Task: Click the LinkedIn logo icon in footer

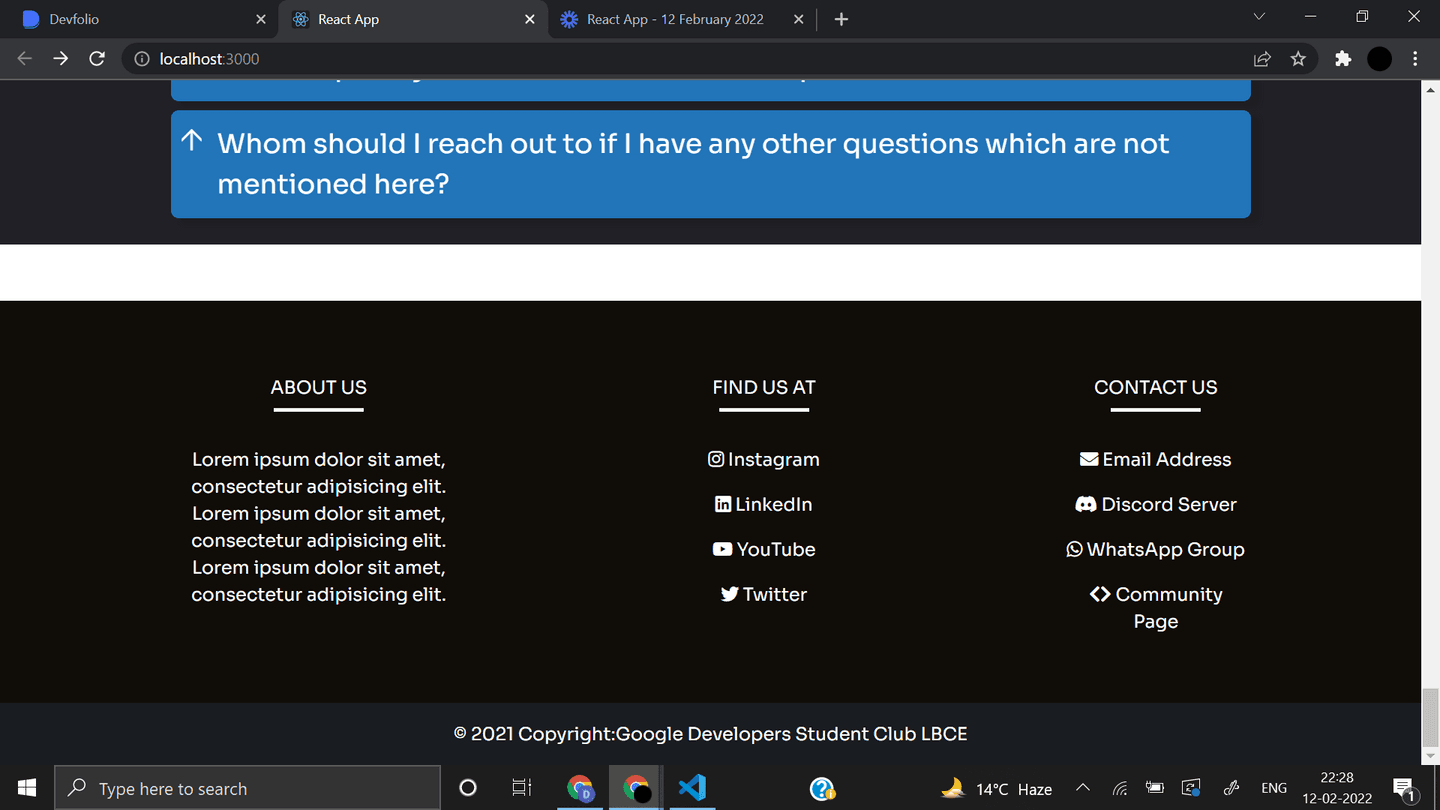Action: [x=723, y=504]
